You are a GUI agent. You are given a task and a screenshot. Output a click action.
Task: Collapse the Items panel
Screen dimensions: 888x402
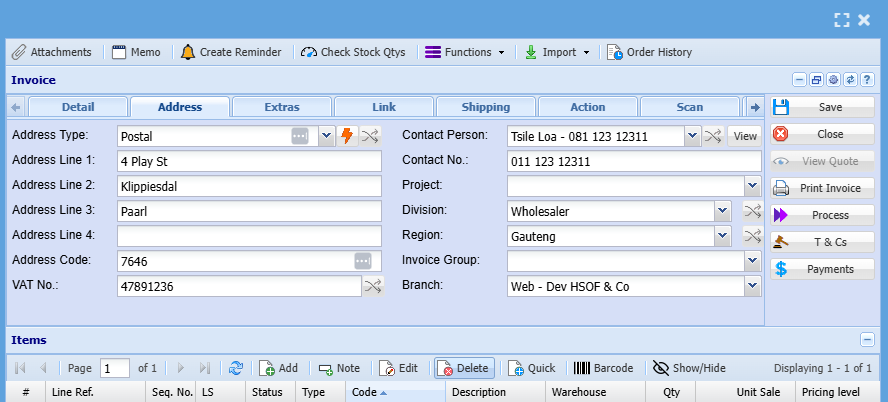(867, 340)
